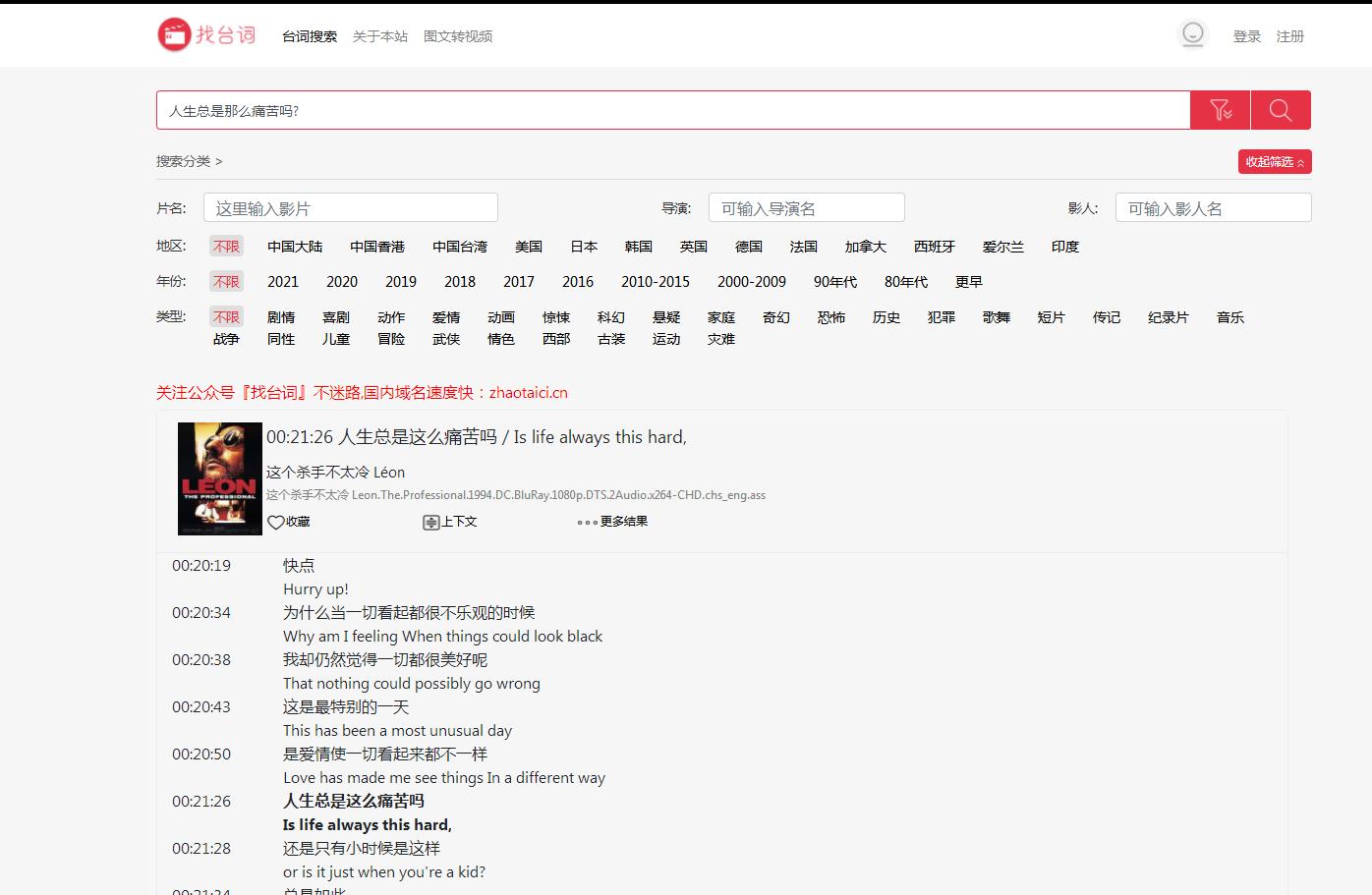Collapse filters with 收起筛选 button
The image size is (1372, 895).
pos(1275,161)
